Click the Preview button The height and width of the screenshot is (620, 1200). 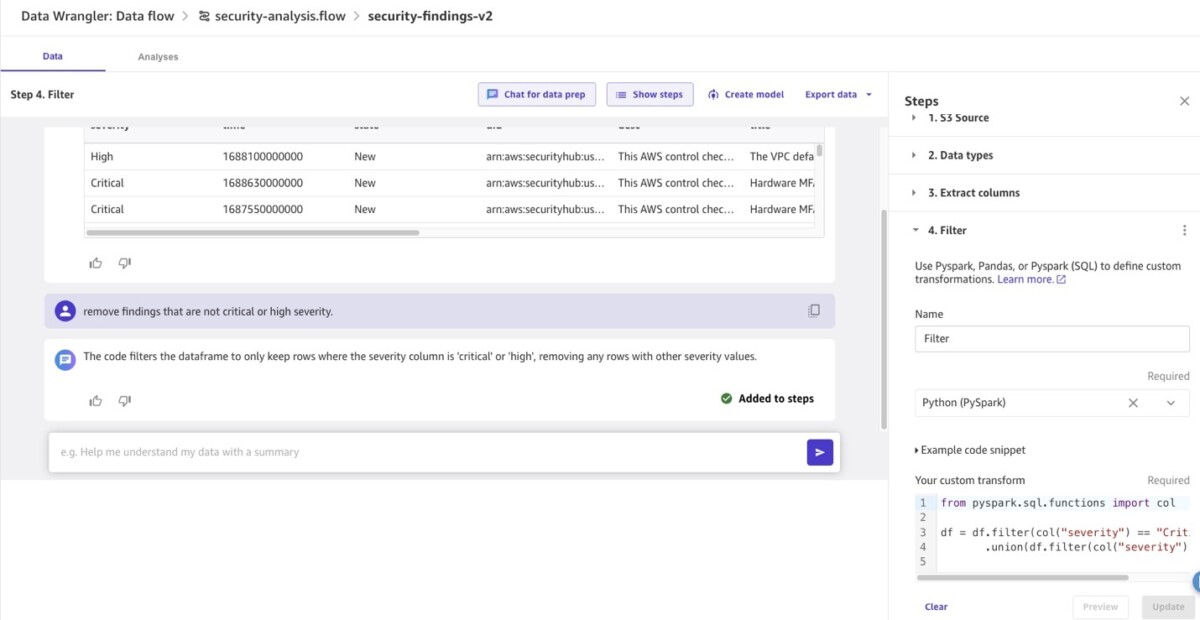point(1100,607)
